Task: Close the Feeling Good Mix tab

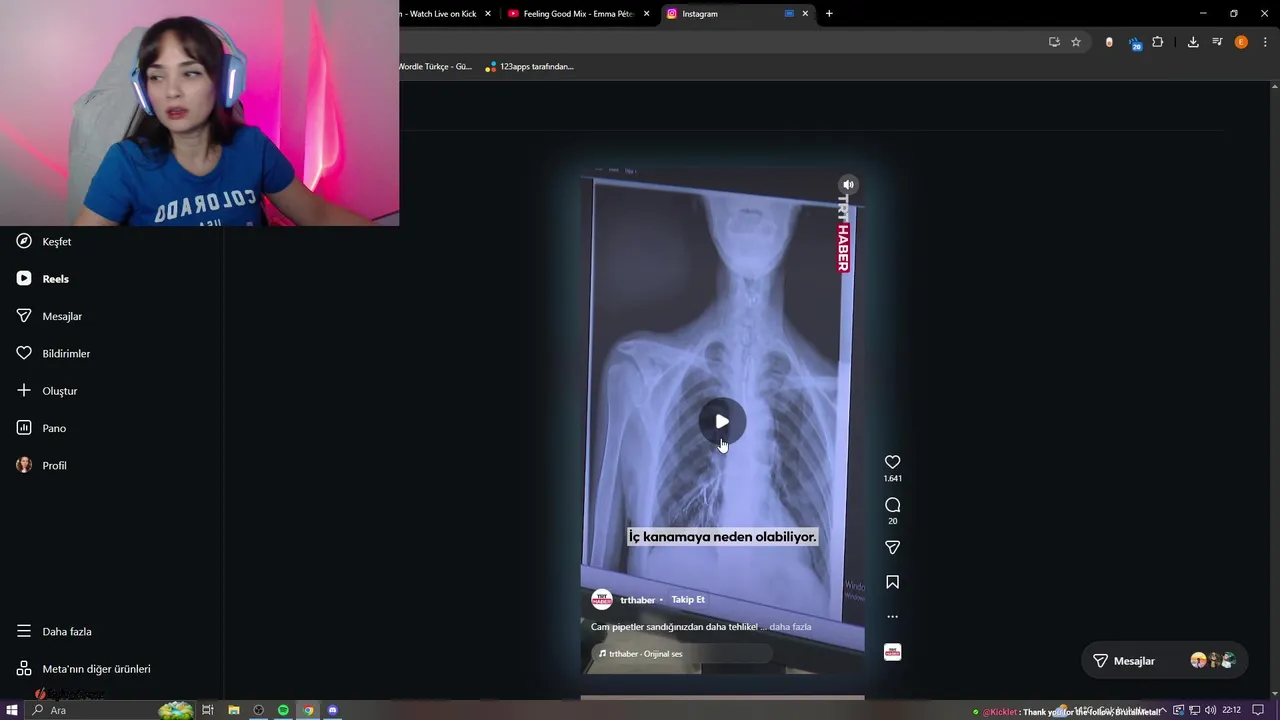Action: click(647, 14)
